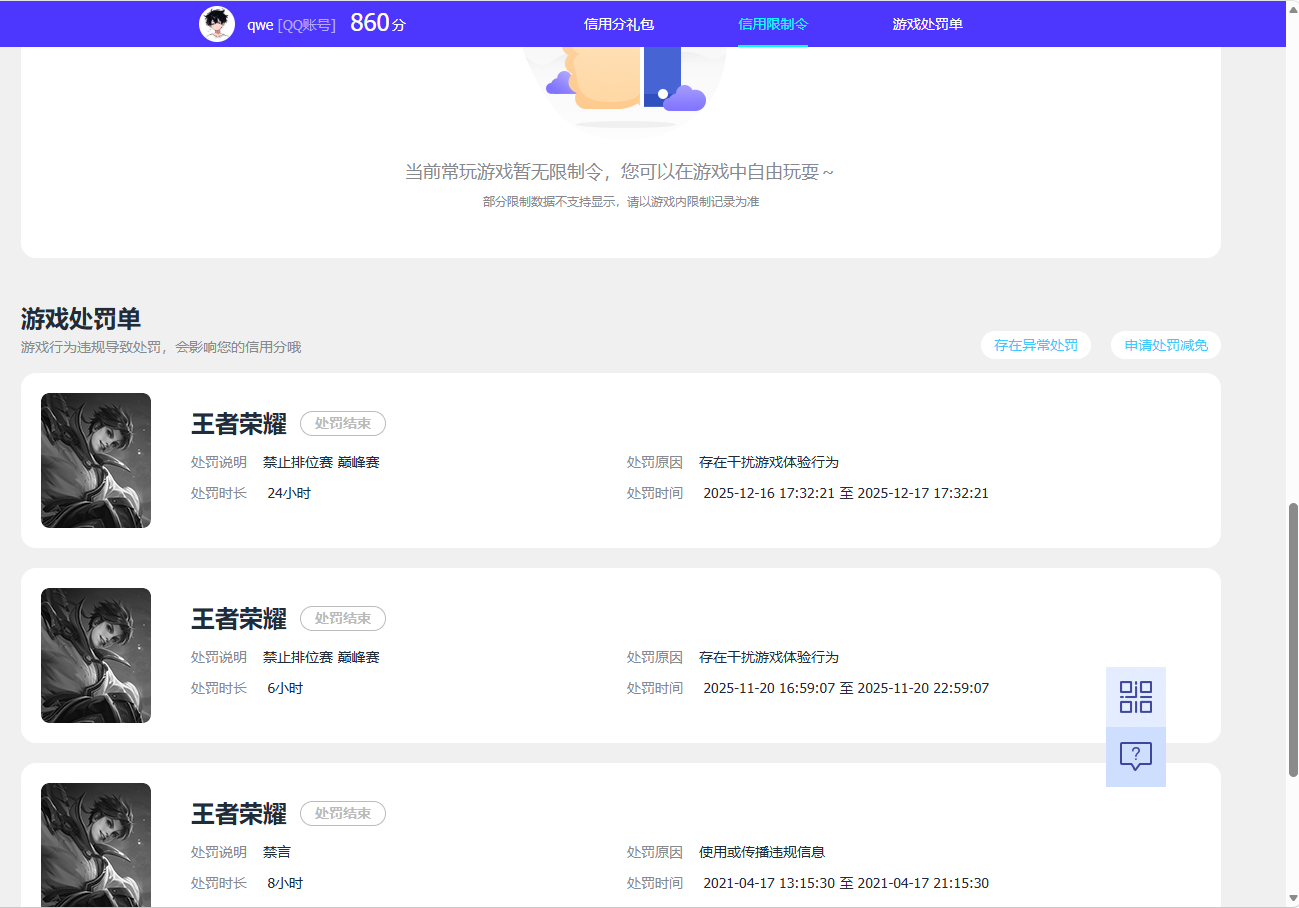Click 王者荣耀 title on the 禁言 penalty card

[239, 814]
